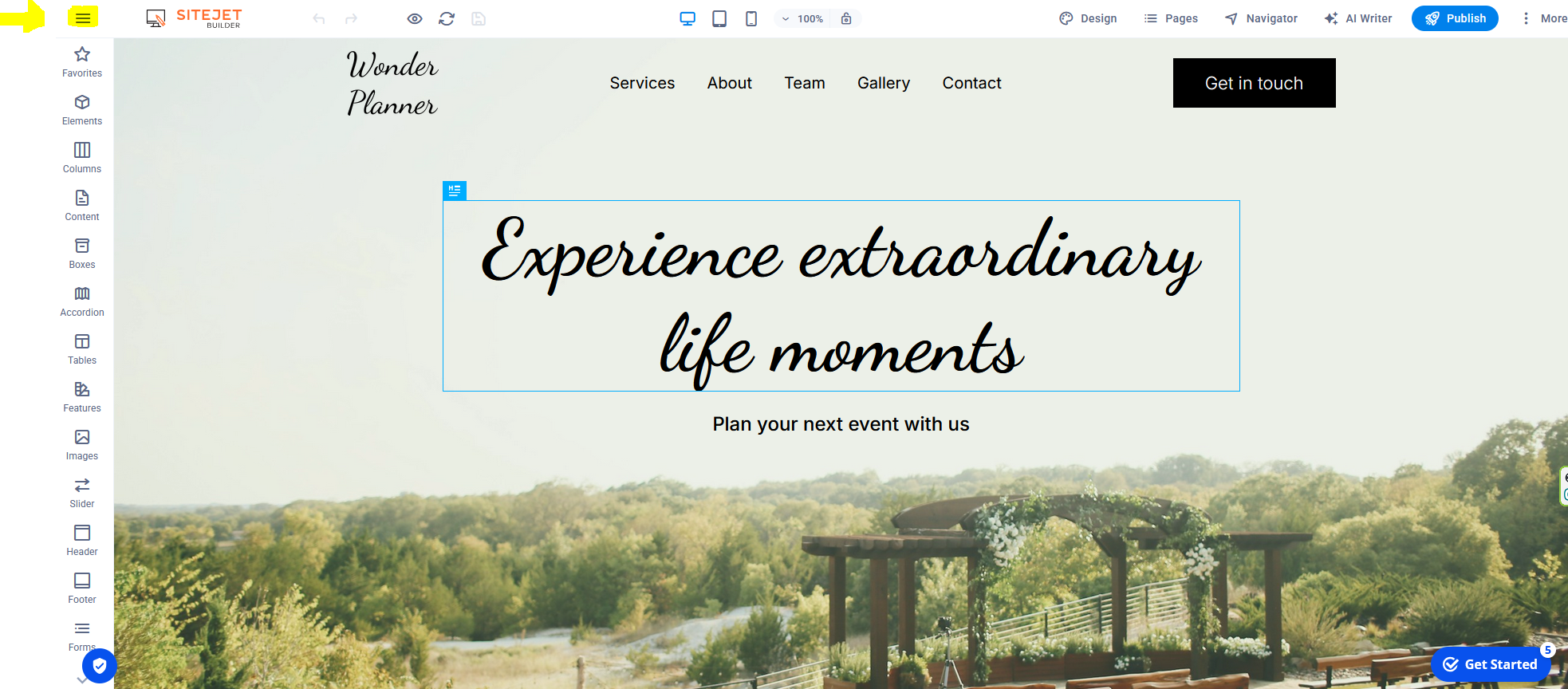This screenshot has height=689, width=1568.
Task: Open the hamburger main menu
Action: (x=83, y=18)
